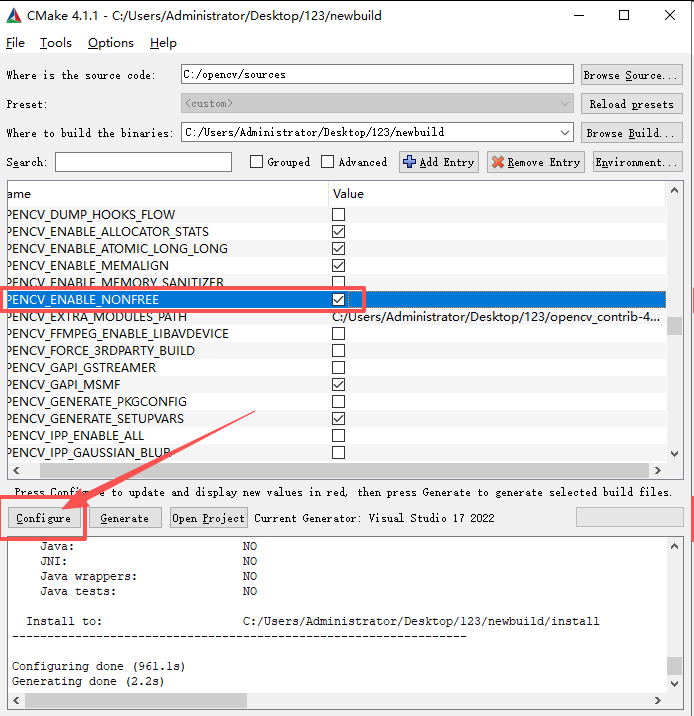Uncheck OPENCV_ENABLE_ATOMIC_LONG_LONG checkbox

point(338,248)
